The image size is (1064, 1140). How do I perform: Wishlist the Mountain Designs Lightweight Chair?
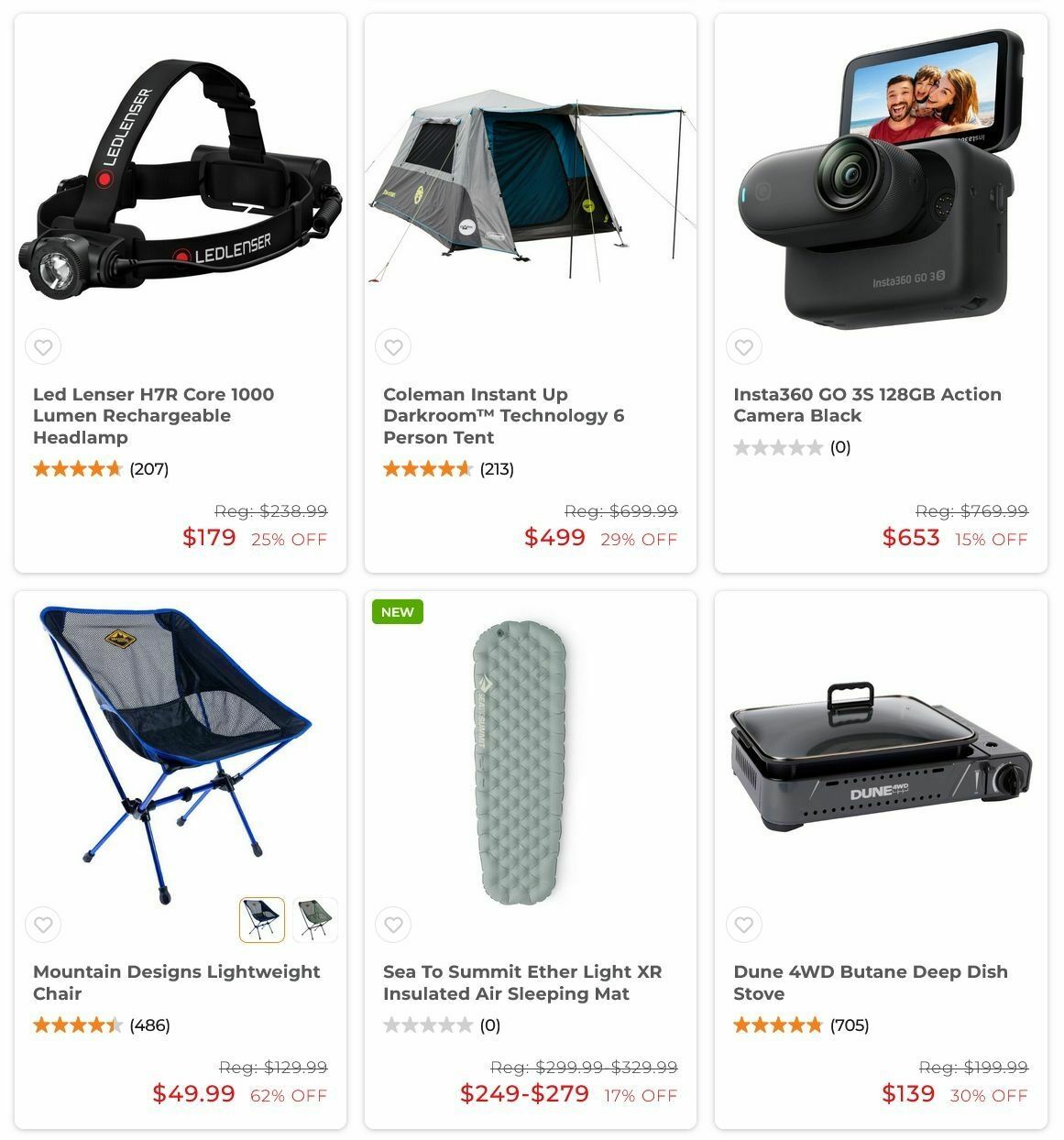[x=43, y=925]
